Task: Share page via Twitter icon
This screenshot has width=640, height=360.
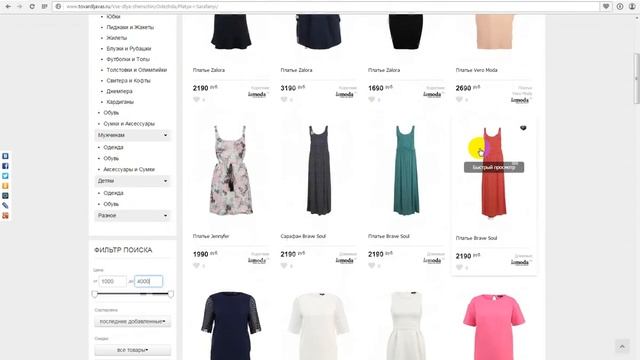Action: 5,176
